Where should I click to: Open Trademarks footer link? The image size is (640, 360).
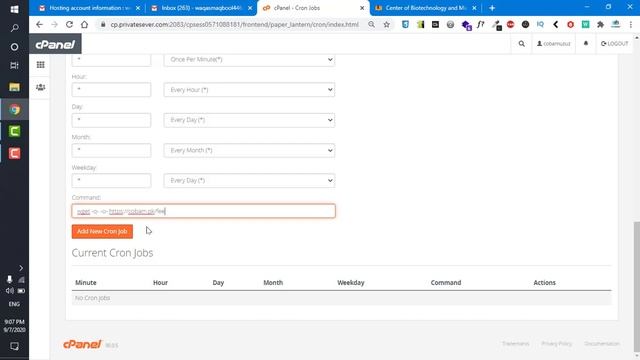click(x=516, y=344)
